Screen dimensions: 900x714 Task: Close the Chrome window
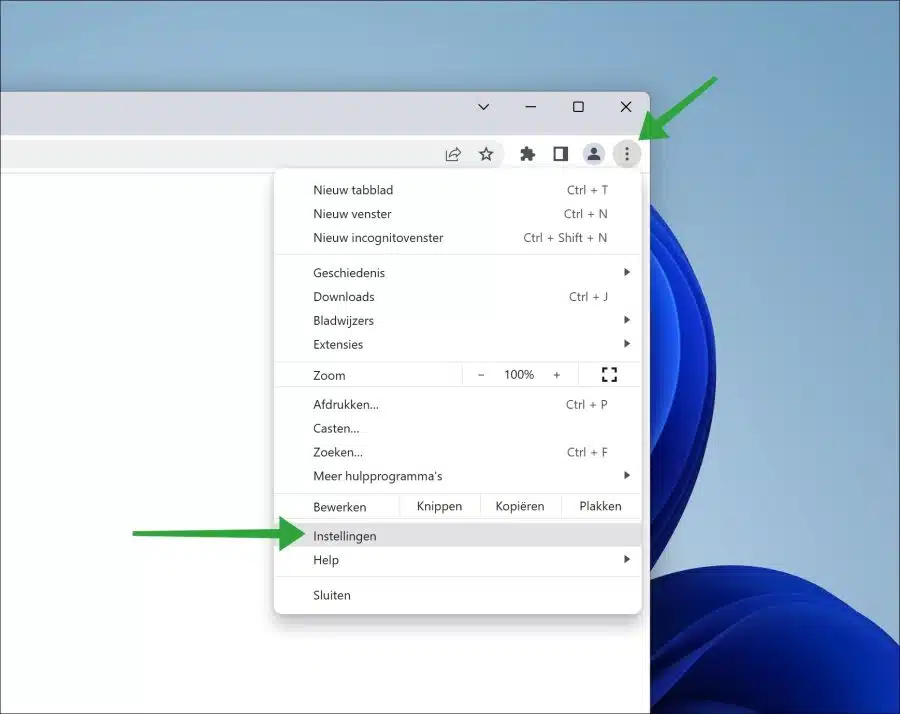[626, 107]
